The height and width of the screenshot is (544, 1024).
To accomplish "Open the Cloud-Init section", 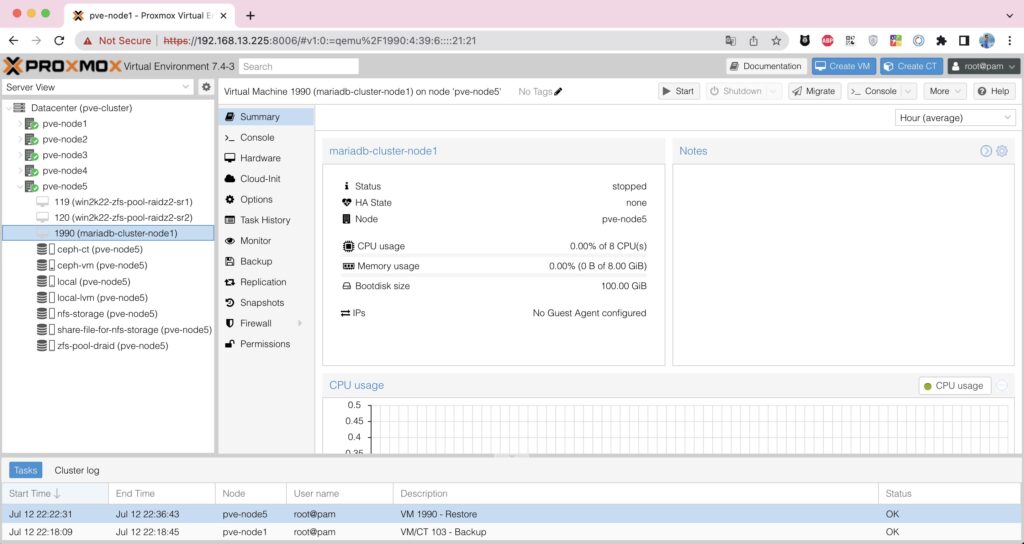I will click(x=266, y=179).
